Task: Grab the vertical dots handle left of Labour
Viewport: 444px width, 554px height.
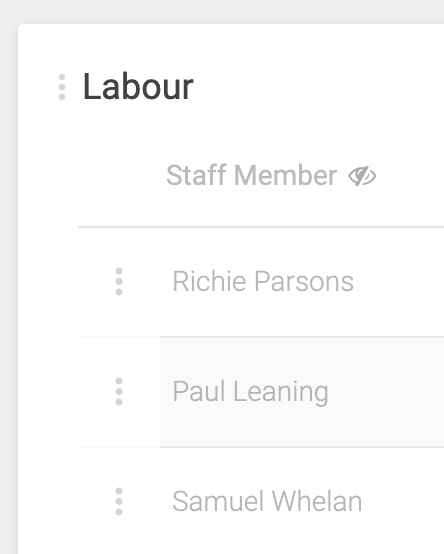Action: (x=62, y=87)
